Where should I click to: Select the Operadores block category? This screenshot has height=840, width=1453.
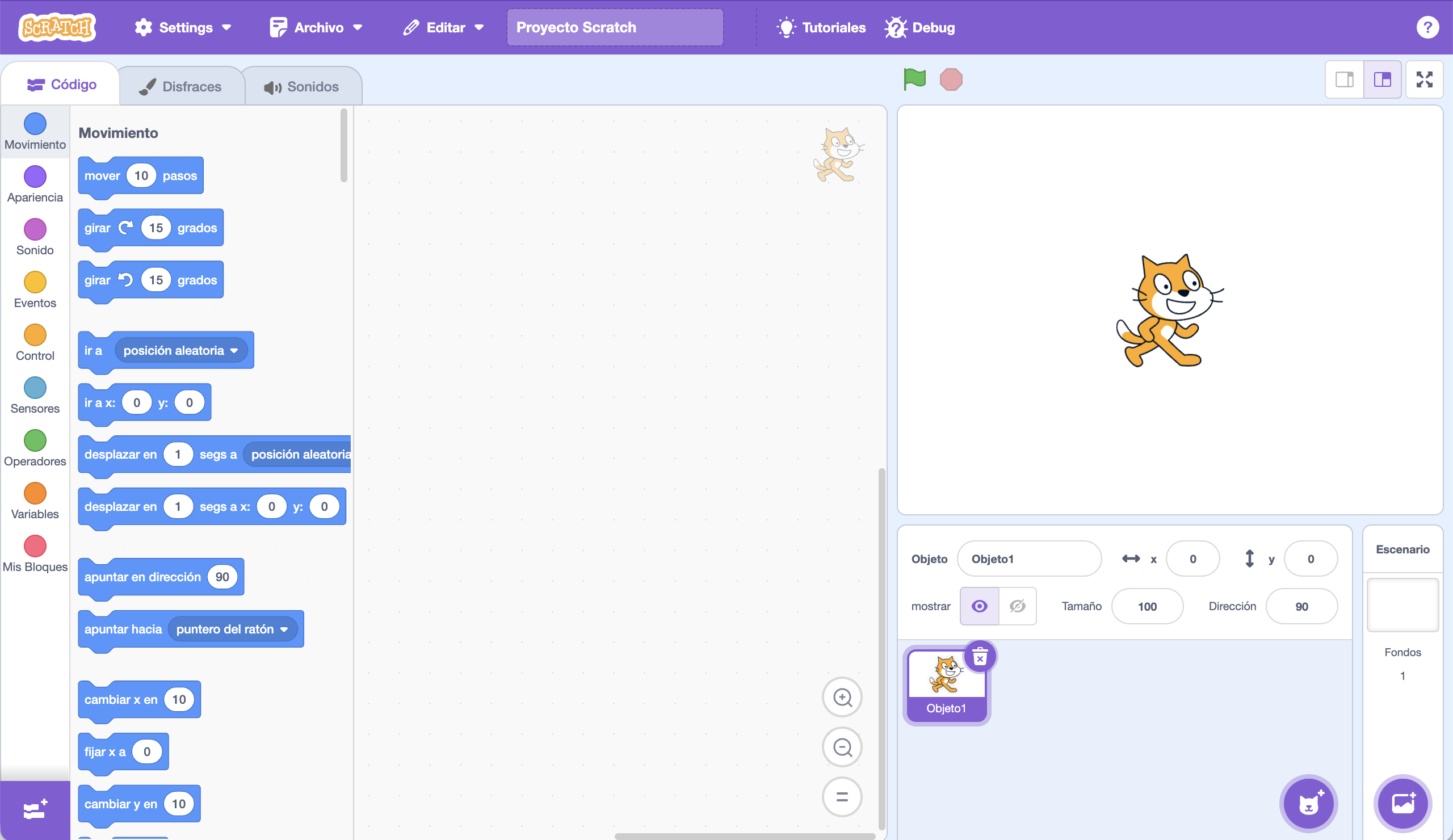point(34,447)
